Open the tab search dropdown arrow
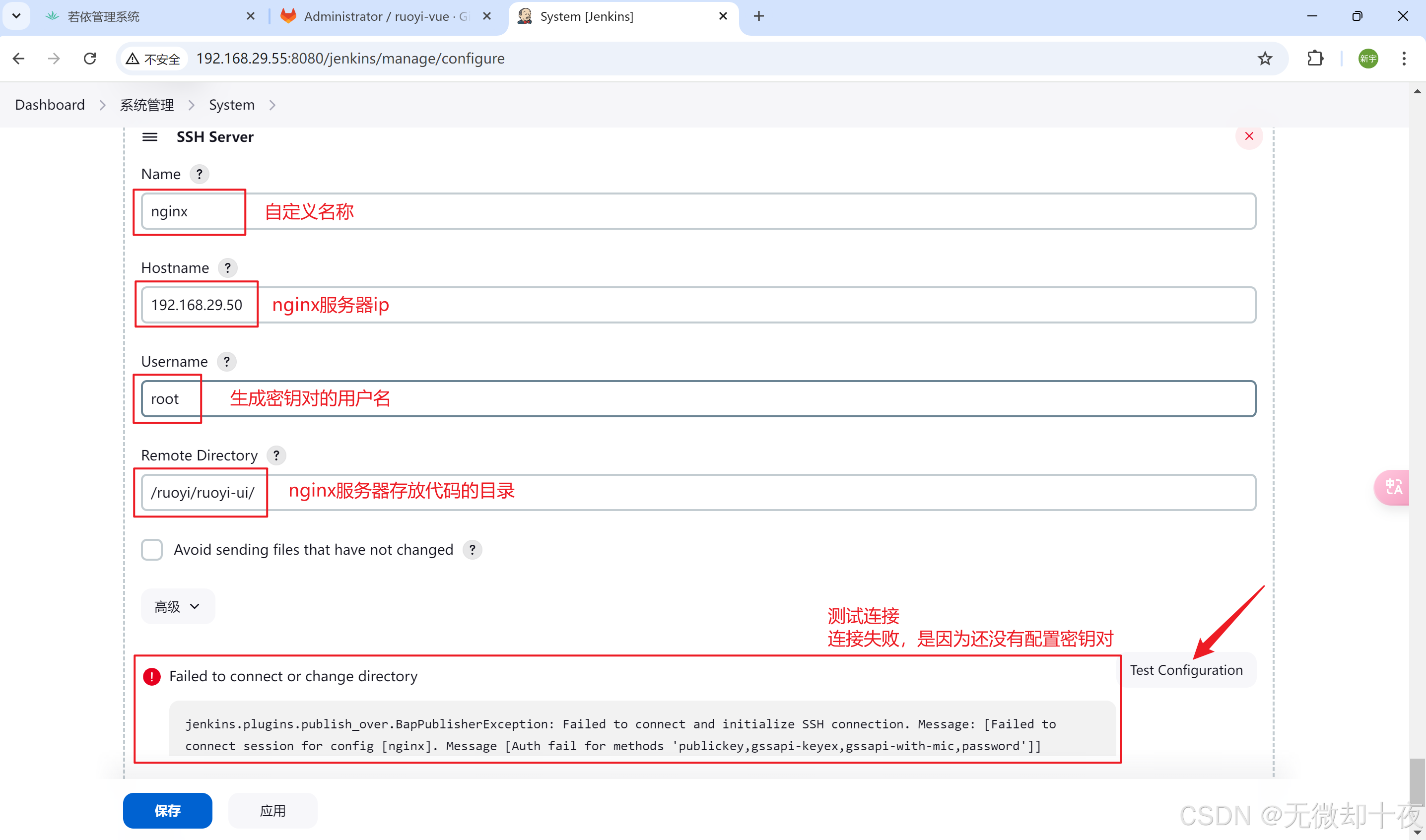Image resolution: width=1426 pixels, height=840 pixels. click(16, 16)
